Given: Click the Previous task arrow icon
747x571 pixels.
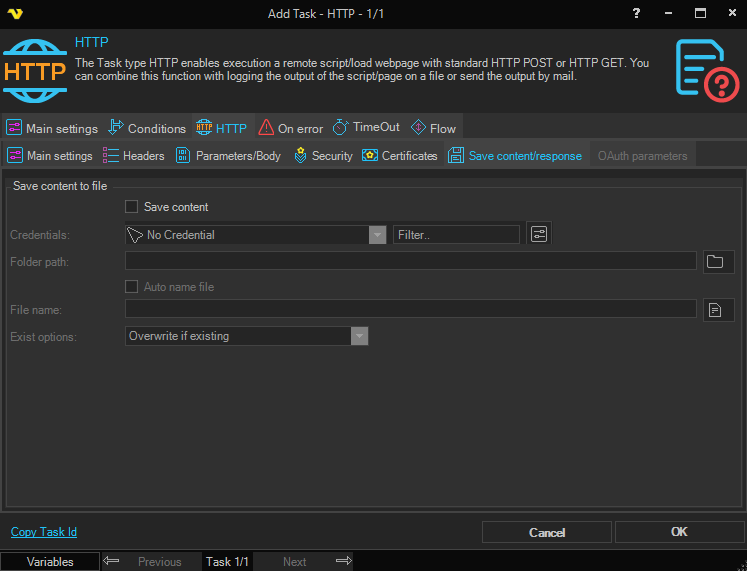Looking at the screenshot, I should (x=112, y=561).
